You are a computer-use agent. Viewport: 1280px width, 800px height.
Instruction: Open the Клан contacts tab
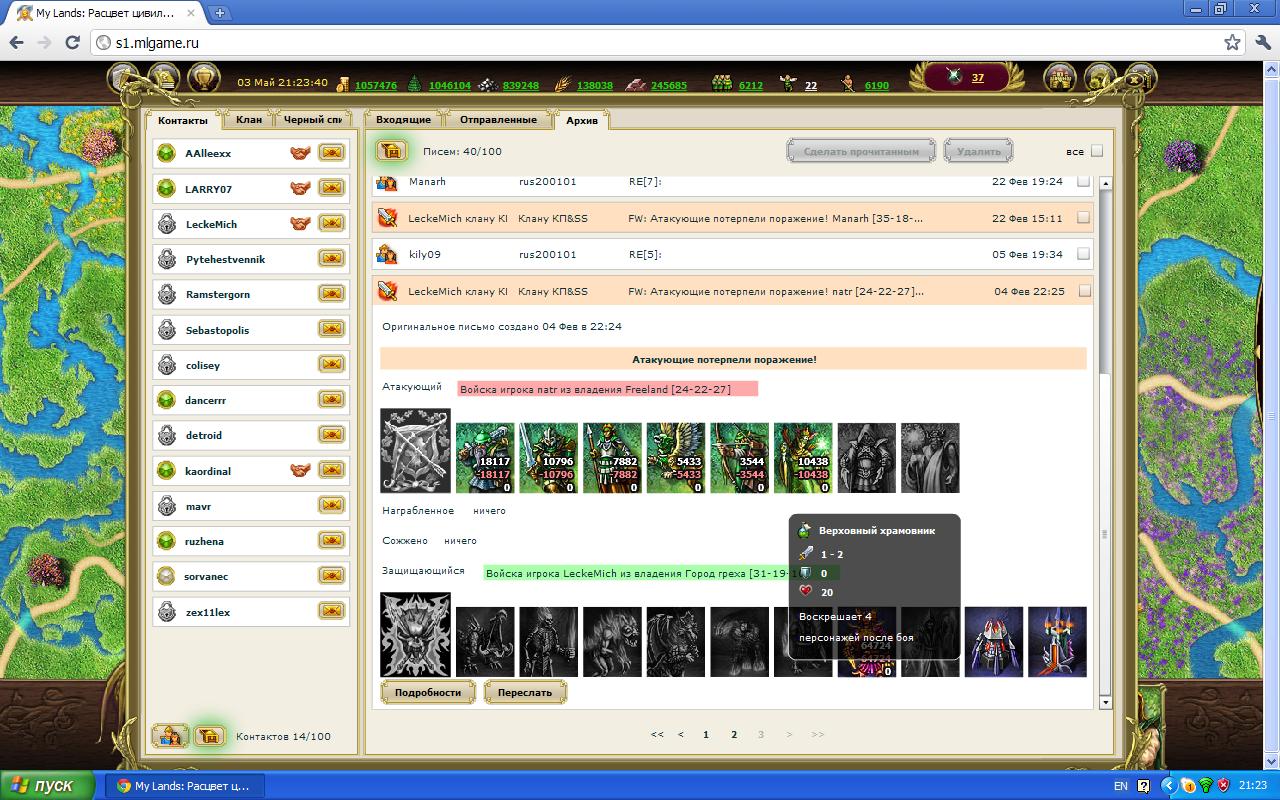tap(249, 120)
